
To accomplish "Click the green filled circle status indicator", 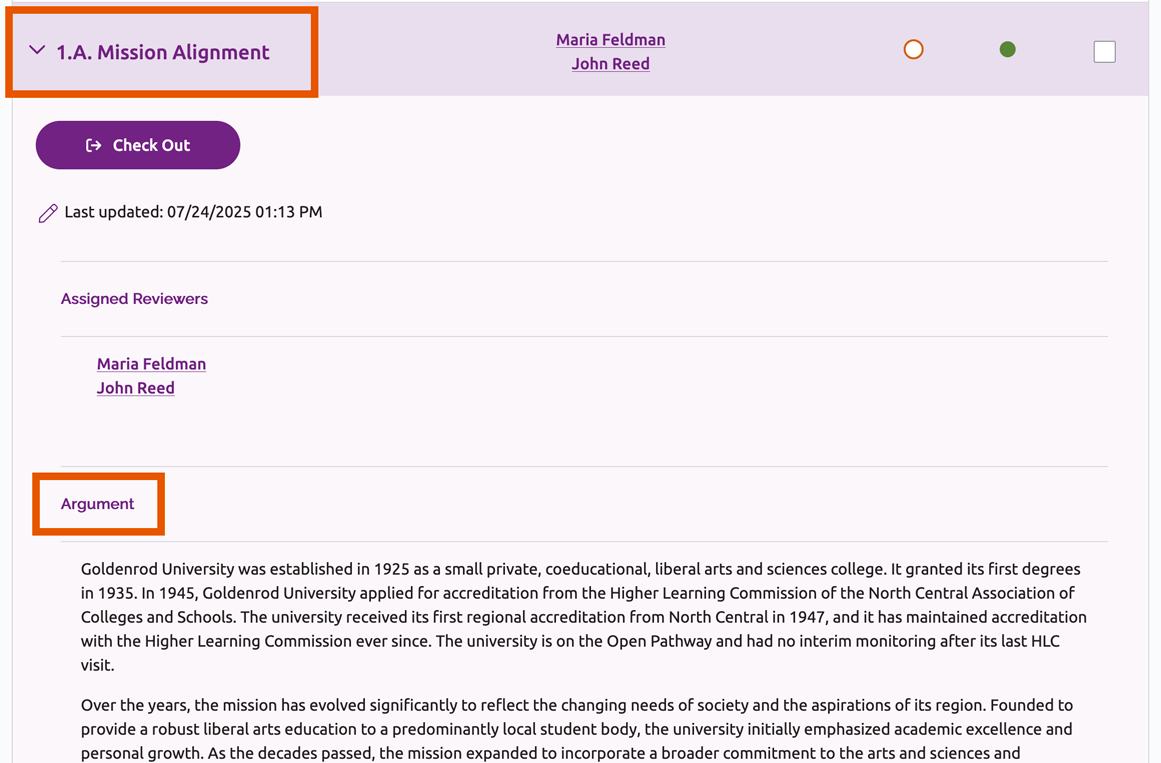I will pyautogui.click(x=1007, y=50).
